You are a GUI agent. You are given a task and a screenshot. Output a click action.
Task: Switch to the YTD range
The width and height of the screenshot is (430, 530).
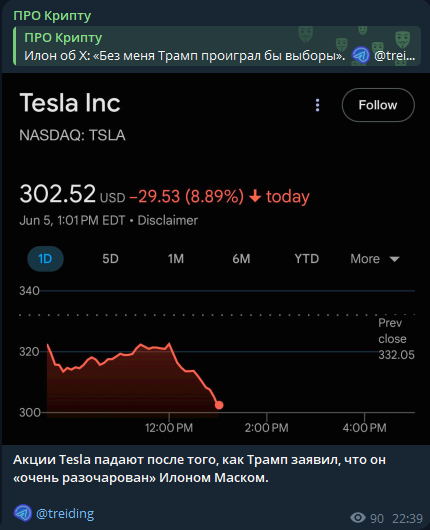307,259
